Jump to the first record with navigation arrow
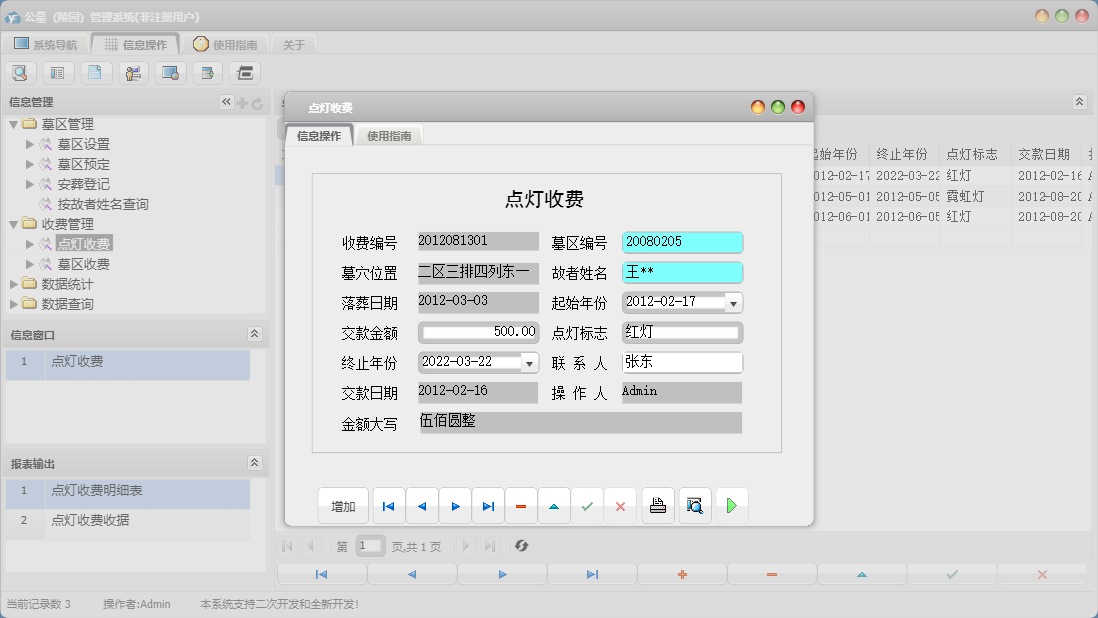The height and width of the screenshot is (618, 1098). click(x=388, y=505)
